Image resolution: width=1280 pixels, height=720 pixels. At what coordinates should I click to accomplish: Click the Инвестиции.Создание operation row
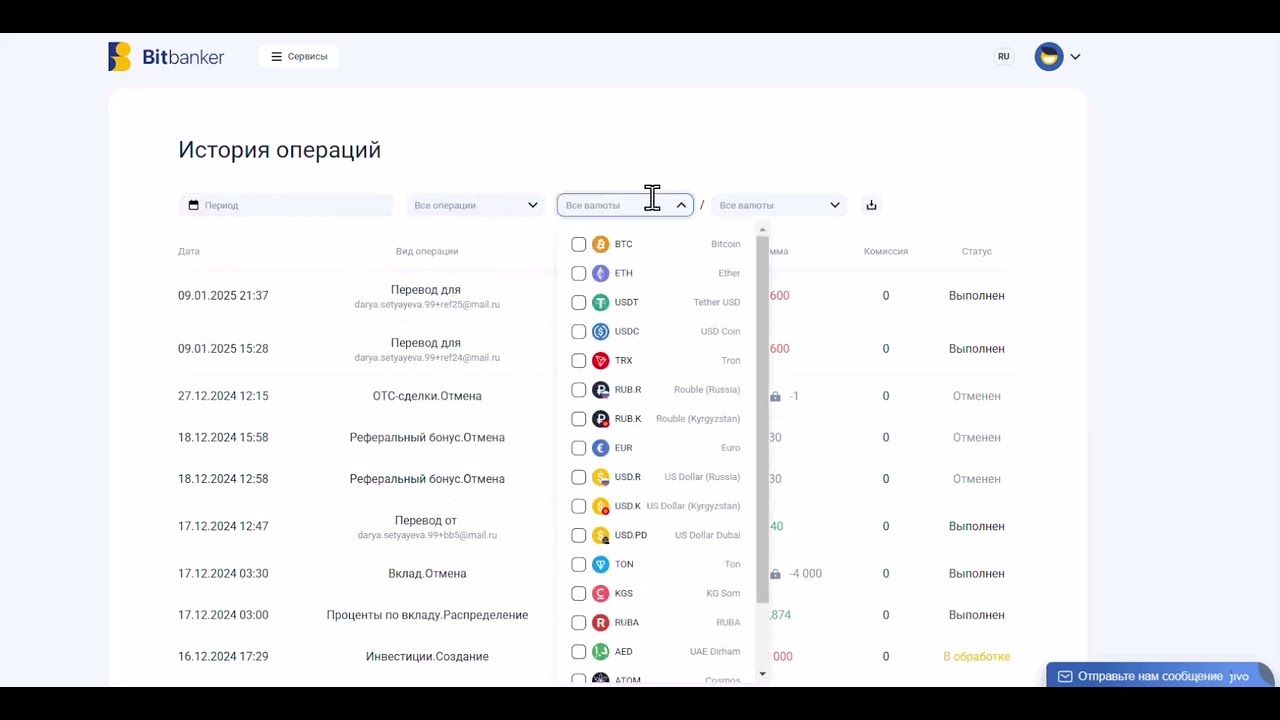pos(427,657)
